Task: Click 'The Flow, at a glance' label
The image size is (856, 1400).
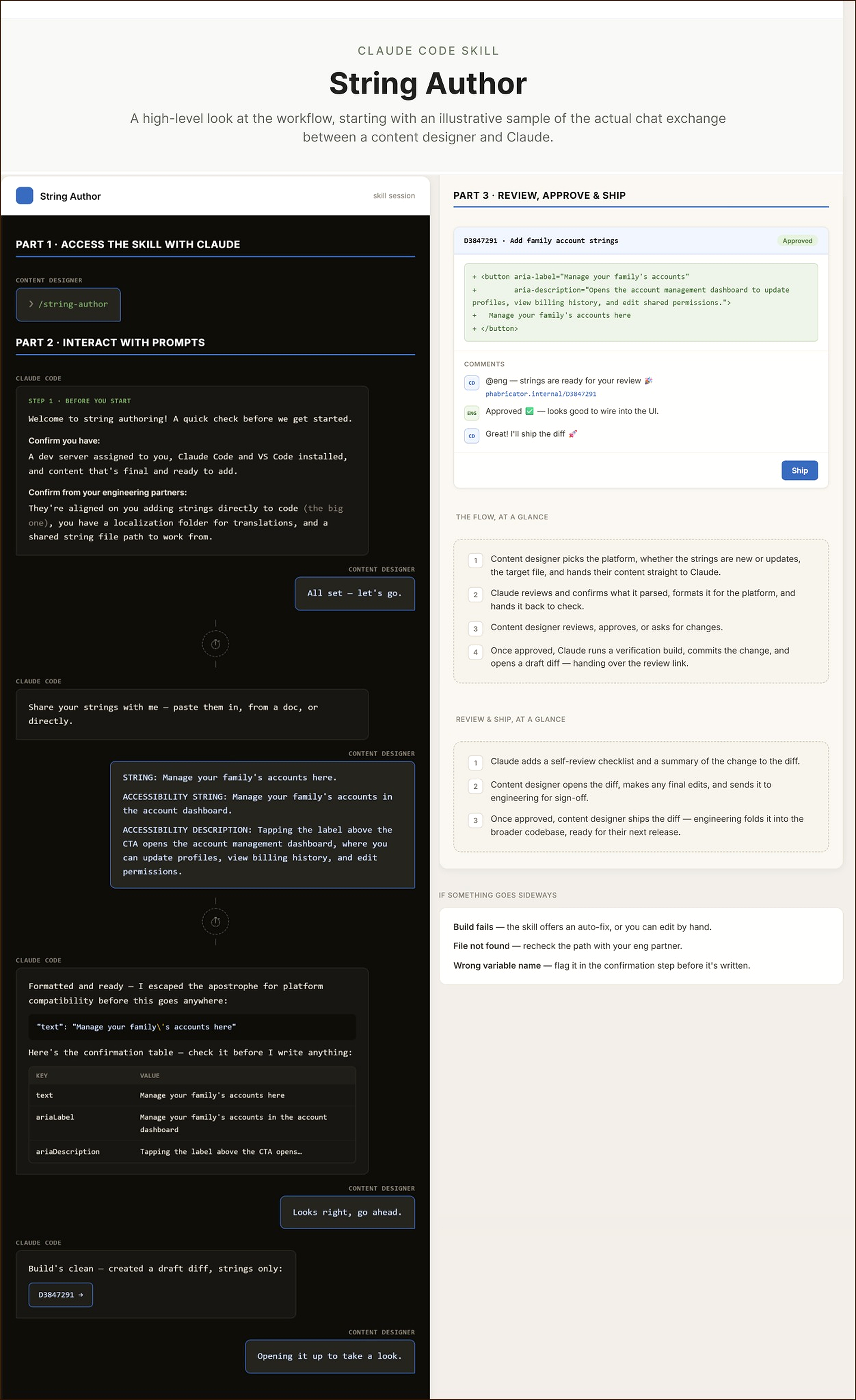Action: tap(502, 516)
